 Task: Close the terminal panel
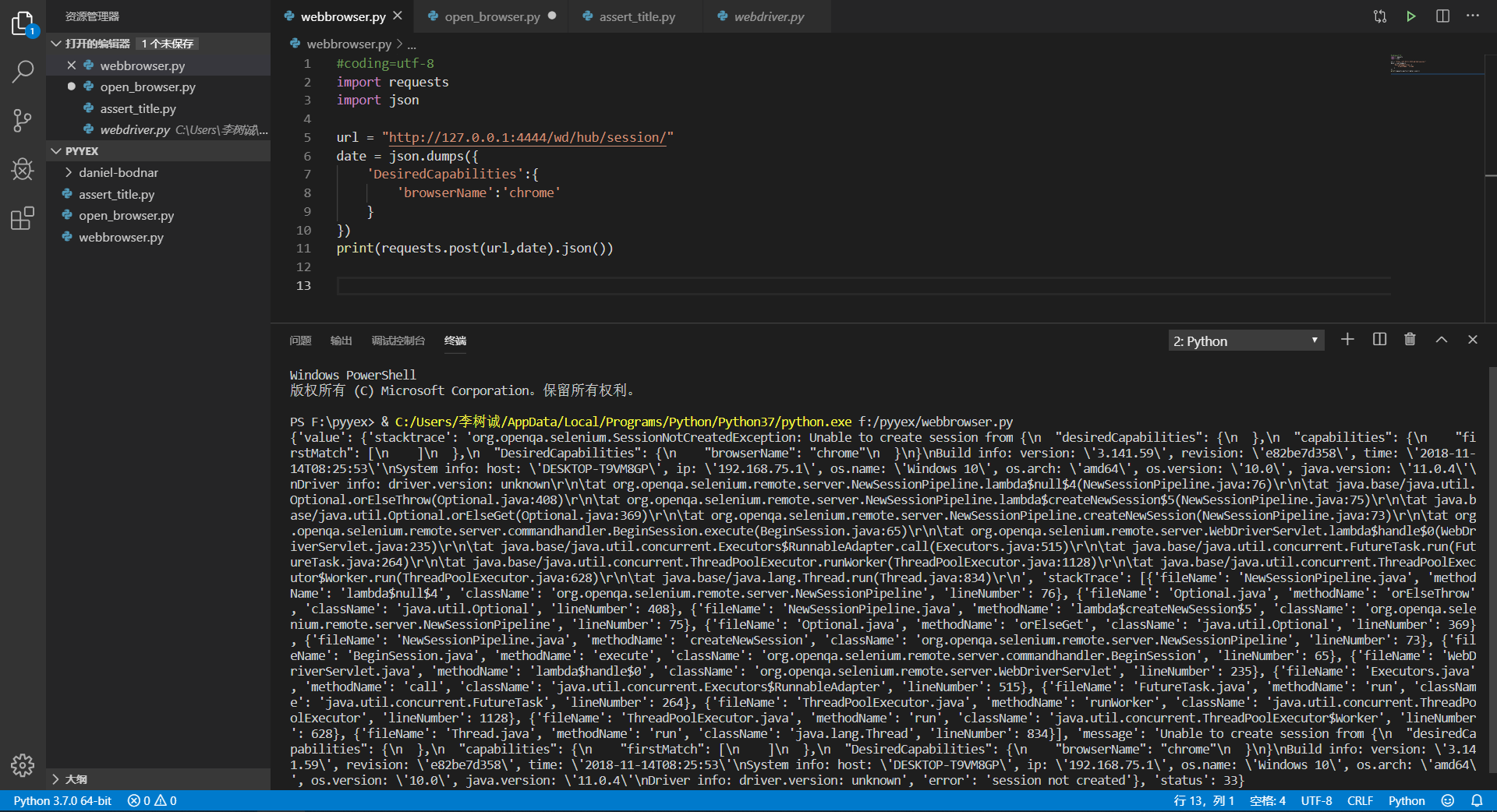tap(1473, 340)
